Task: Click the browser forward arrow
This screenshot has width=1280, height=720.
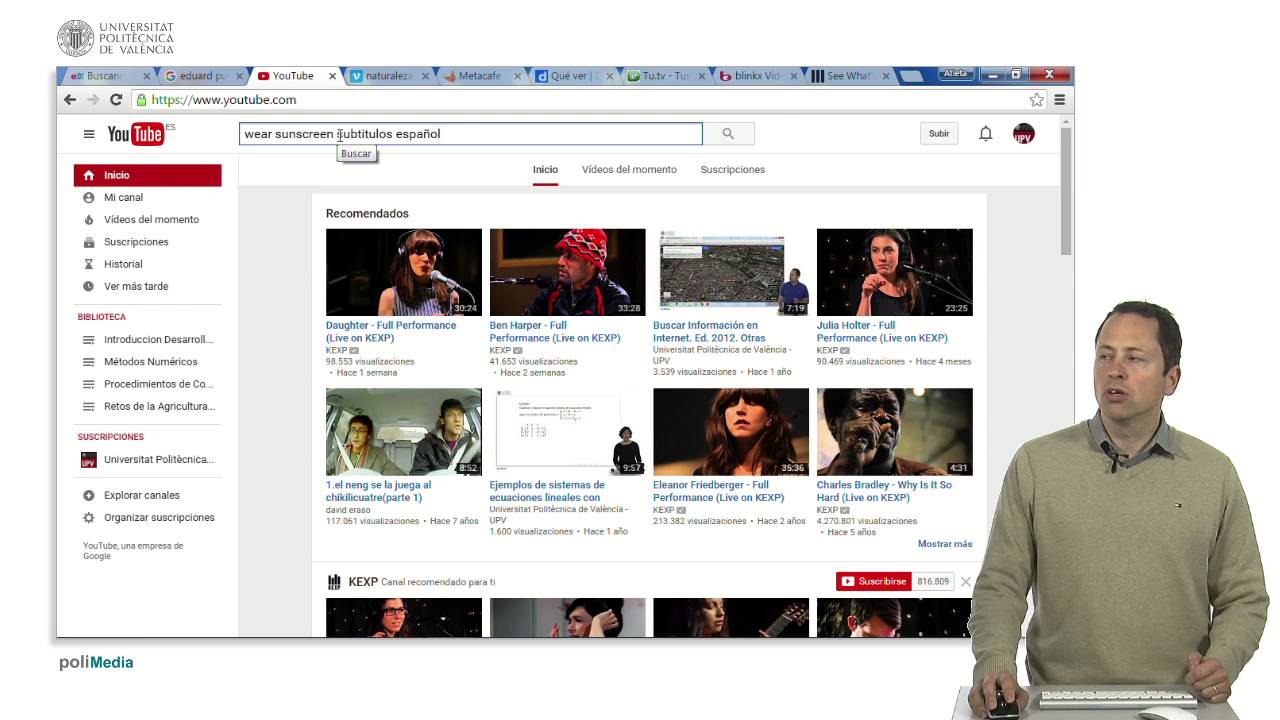Action: (x=93, y=100)
